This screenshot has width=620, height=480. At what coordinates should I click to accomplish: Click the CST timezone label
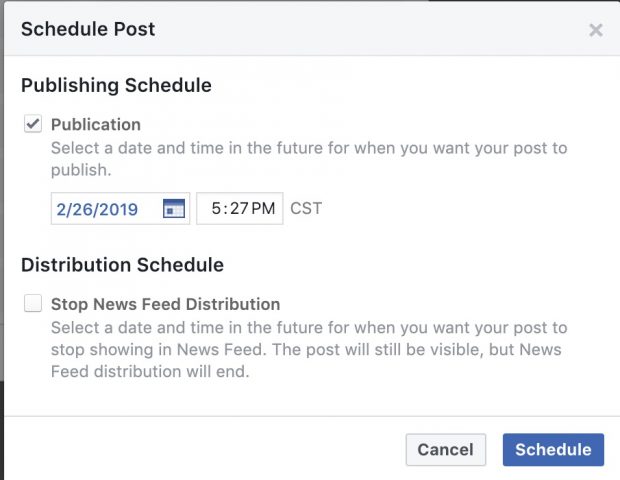[x=306, y=208]
